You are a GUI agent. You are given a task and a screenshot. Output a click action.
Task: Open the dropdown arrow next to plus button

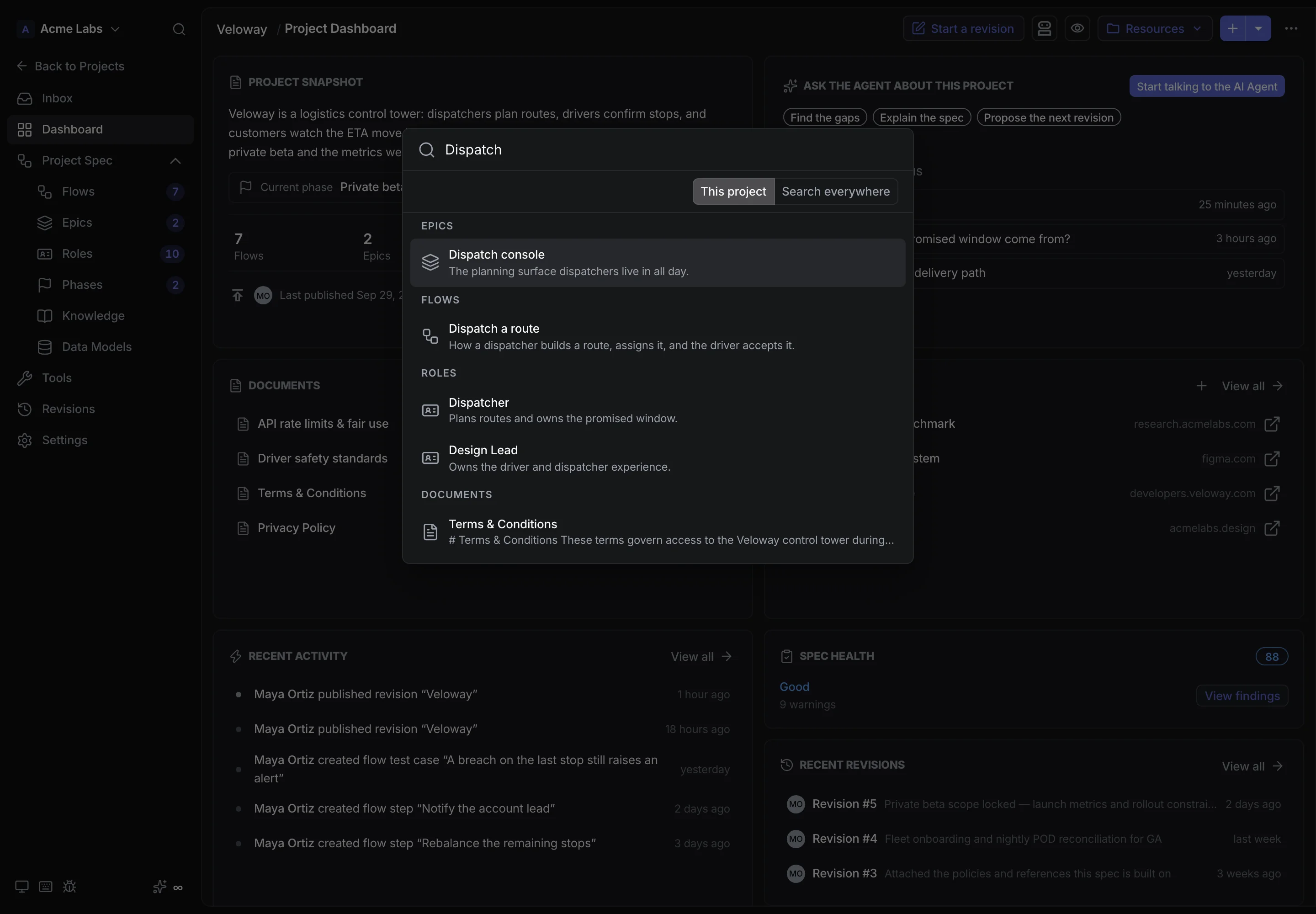click(x=1258, y=29)
